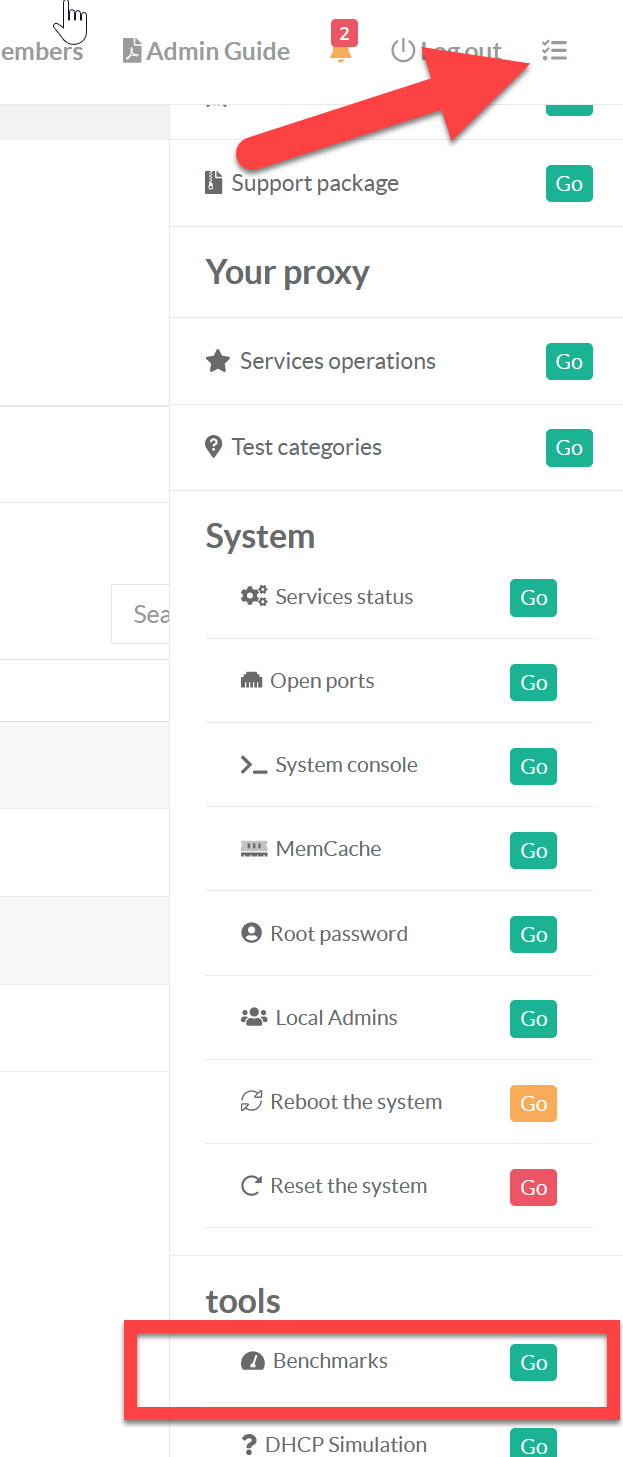
Task: Click the Open ports ethernet icon
Action: point(251,681)
